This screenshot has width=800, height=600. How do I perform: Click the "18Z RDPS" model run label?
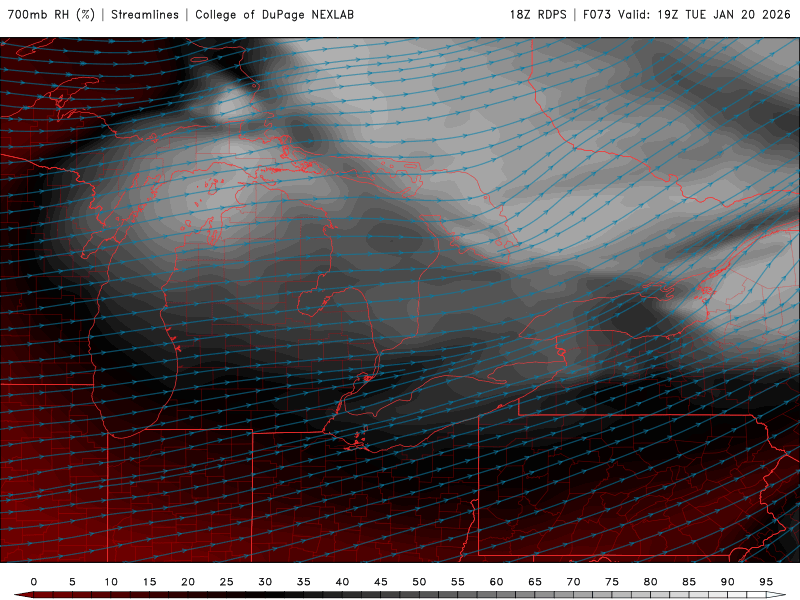[538, 14]
